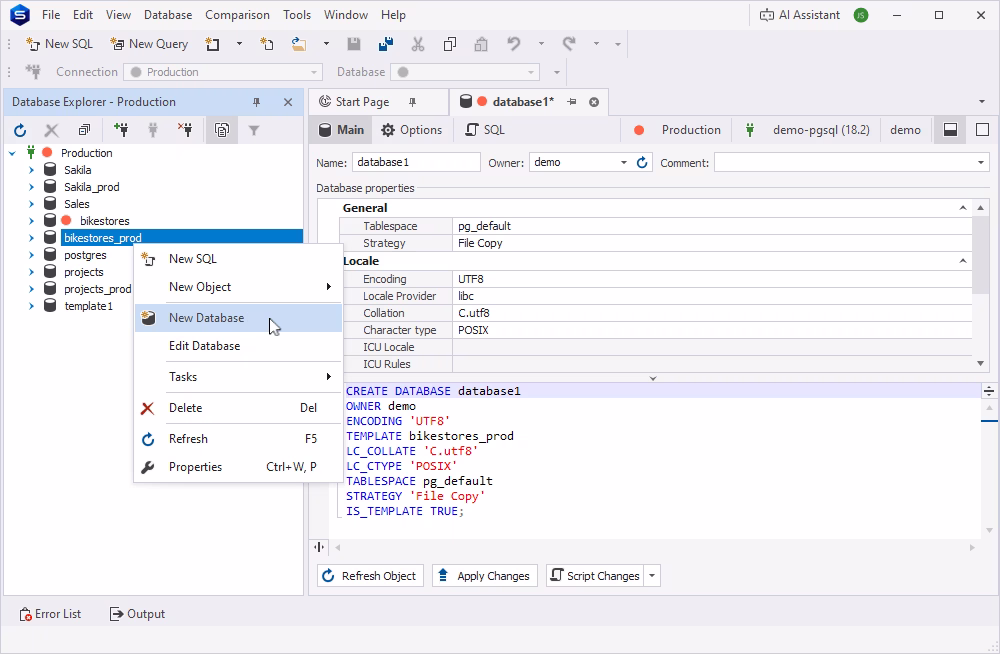Click the Save icon in toolbar
Viewport: 1000px width, 654px height.
[x=354, y=44]
